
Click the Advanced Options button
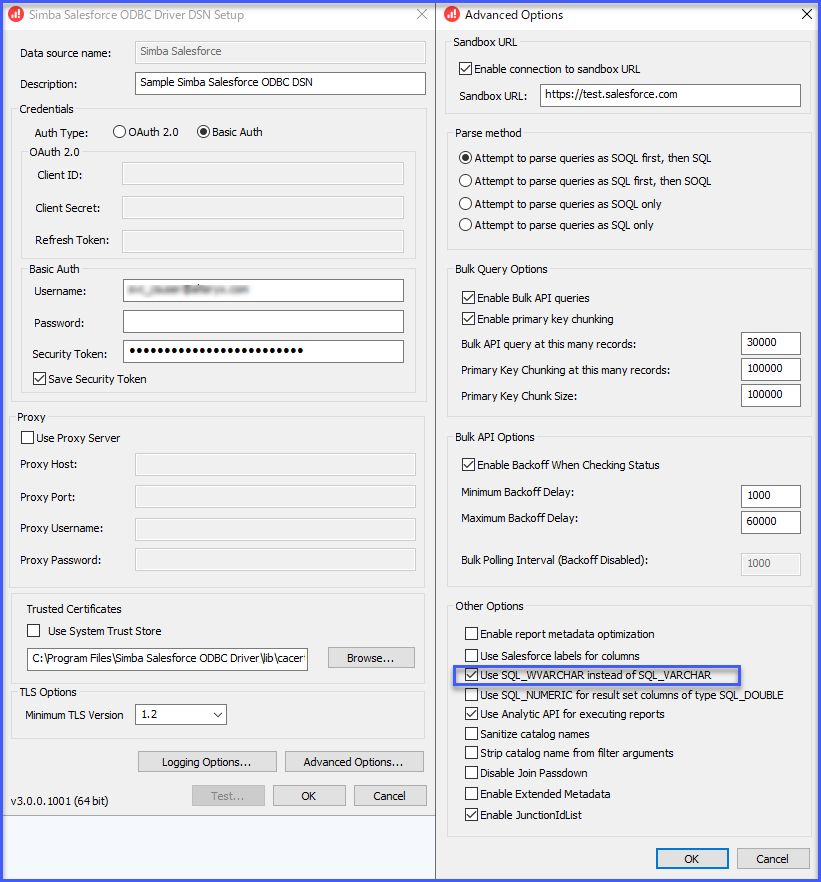click(x=354, y=762)
